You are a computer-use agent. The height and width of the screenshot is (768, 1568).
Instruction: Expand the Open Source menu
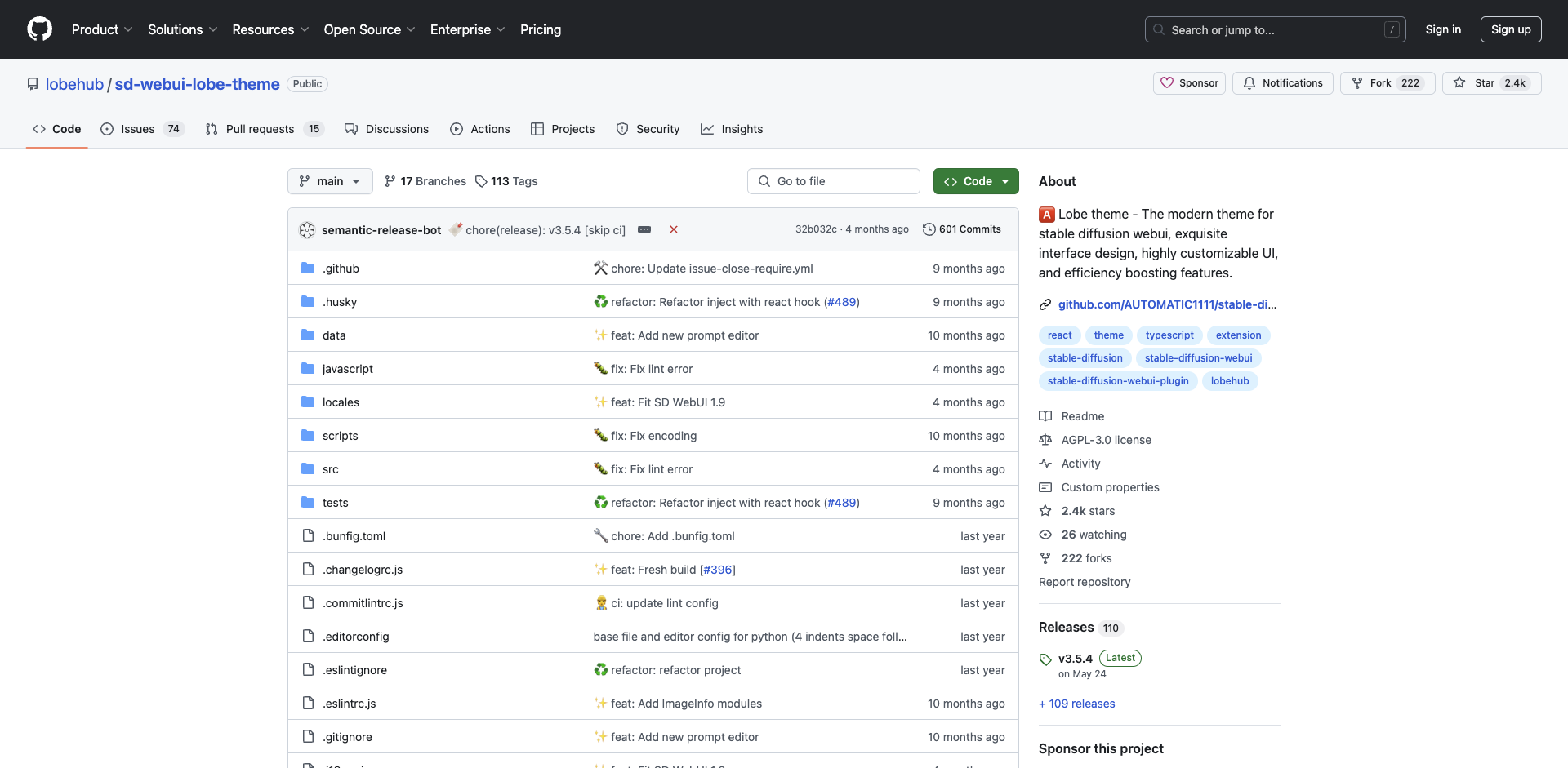[369, 29]
